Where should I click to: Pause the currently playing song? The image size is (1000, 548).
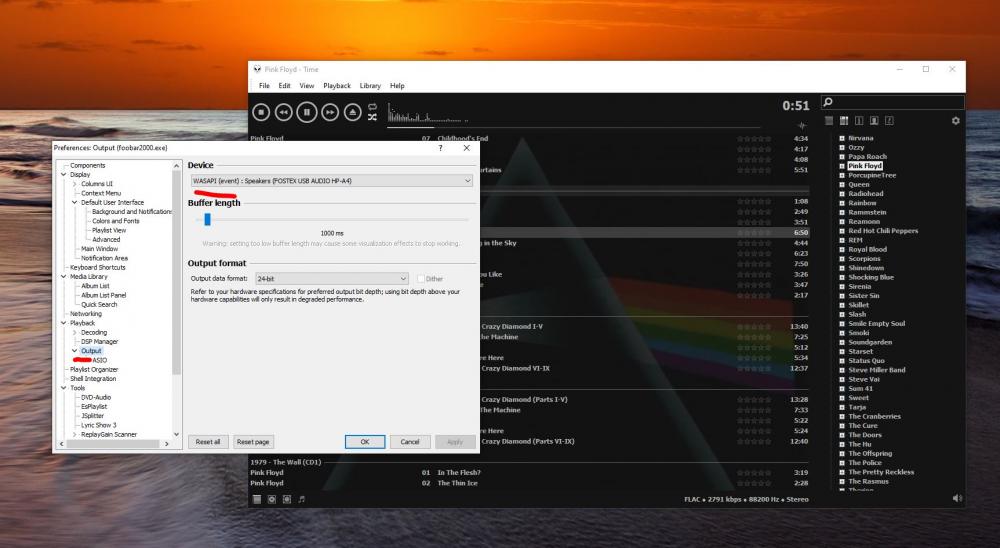(307, 112)
